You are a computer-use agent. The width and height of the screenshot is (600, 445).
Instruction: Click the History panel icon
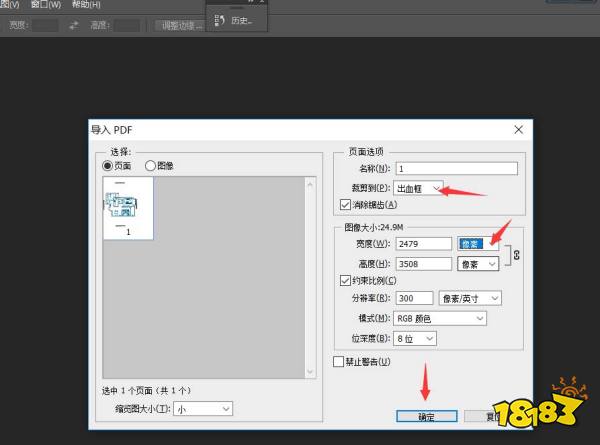[x=221, y=19]
